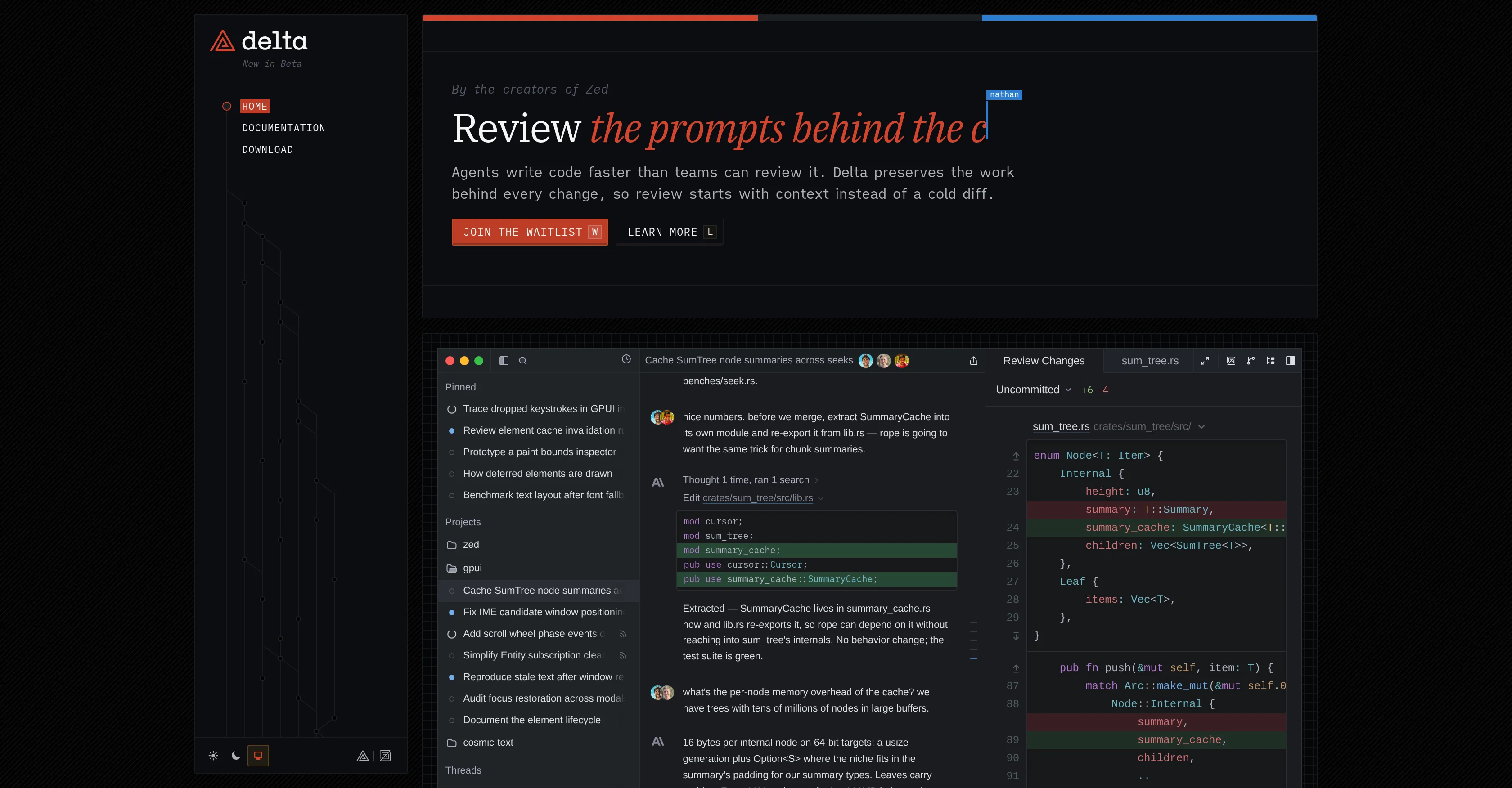Select the Review Changes tab

click(x=1044, y=361)
